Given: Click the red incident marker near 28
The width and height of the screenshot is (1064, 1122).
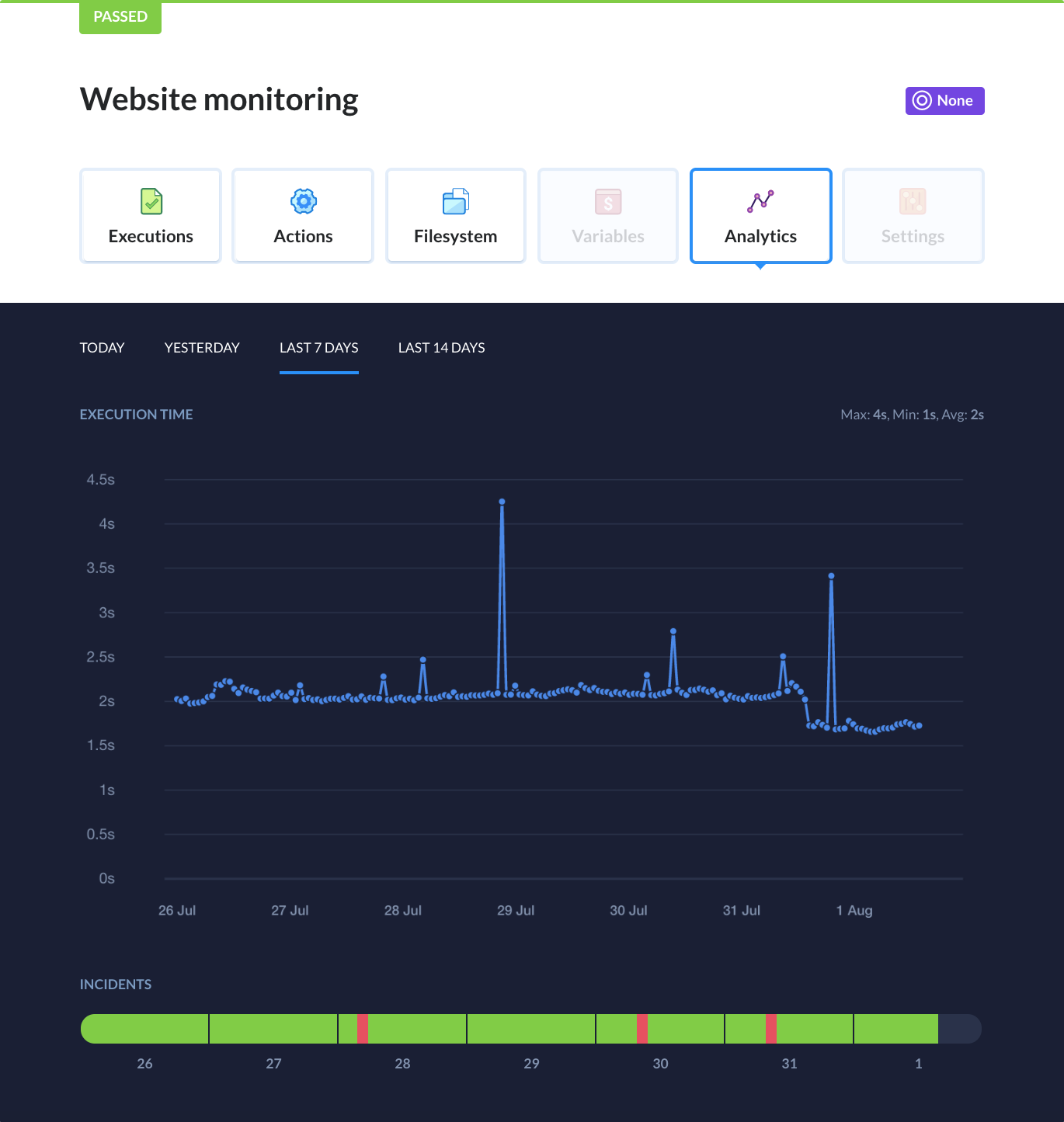Looking at the screenshot, I should click(363, 1029).
